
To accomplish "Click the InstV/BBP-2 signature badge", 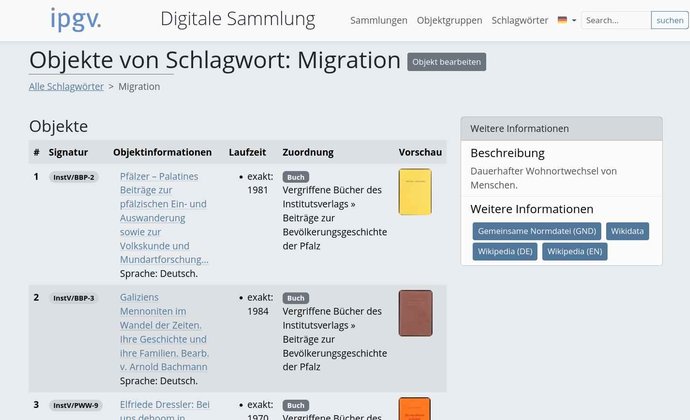I will pos(74,177).
